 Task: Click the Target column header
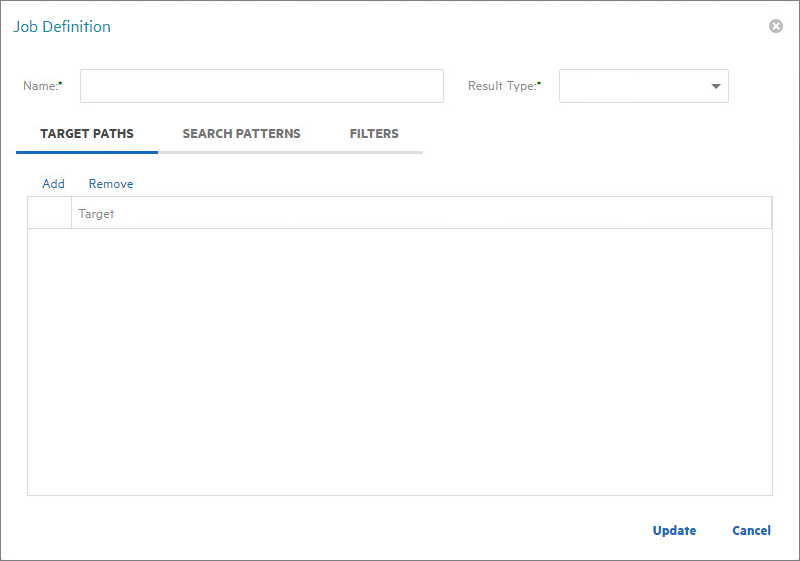click(x=420, y=213)
